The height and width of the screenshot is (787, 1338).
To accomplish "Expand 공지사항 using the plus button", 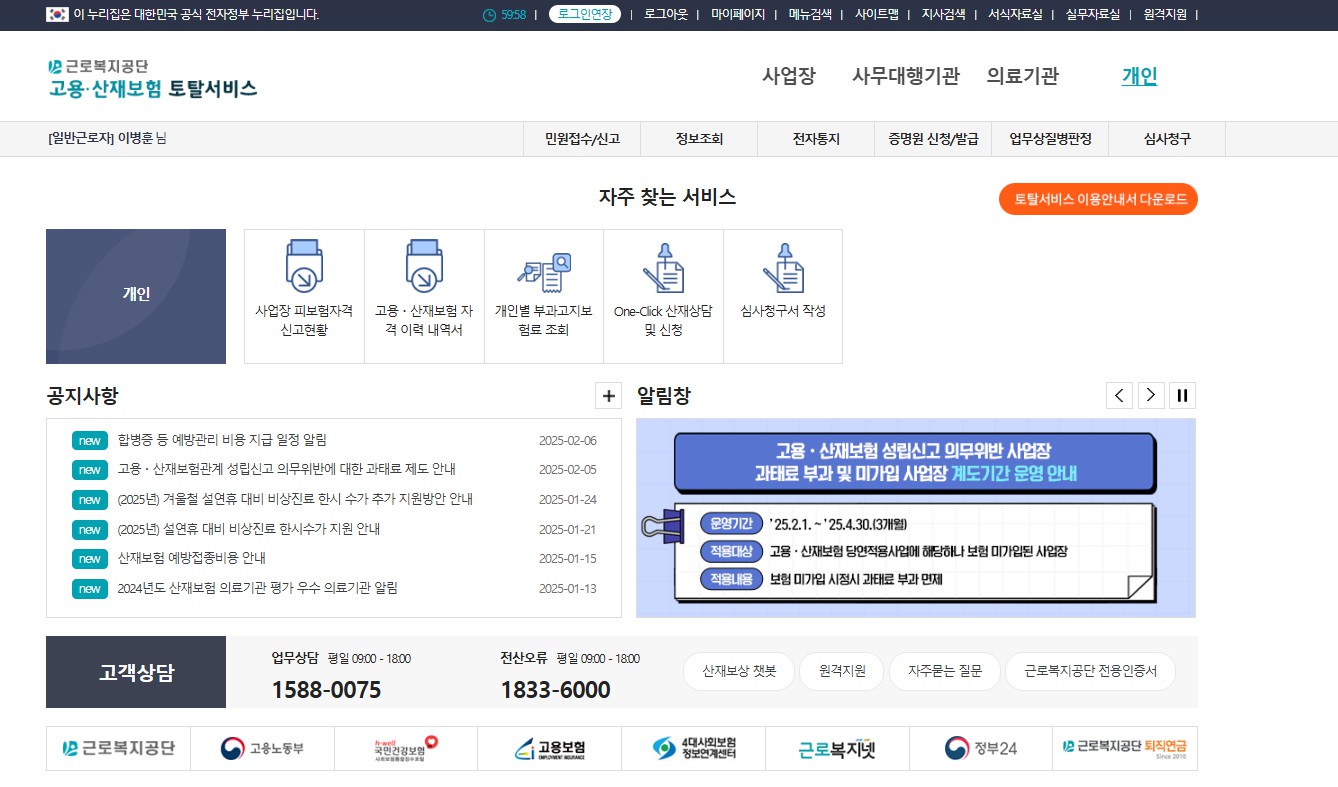I will point(608,395).
